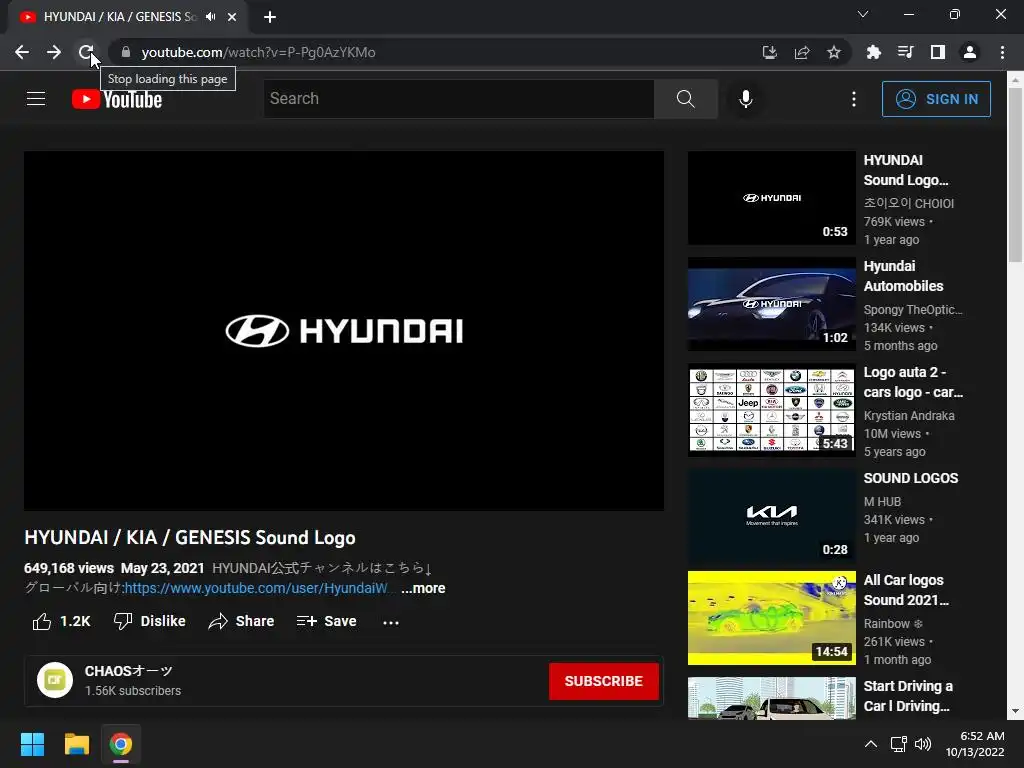The width and height of the screenshot is (1024, 768).
Task: Open volume control in system tray
Action: [923, 744]
